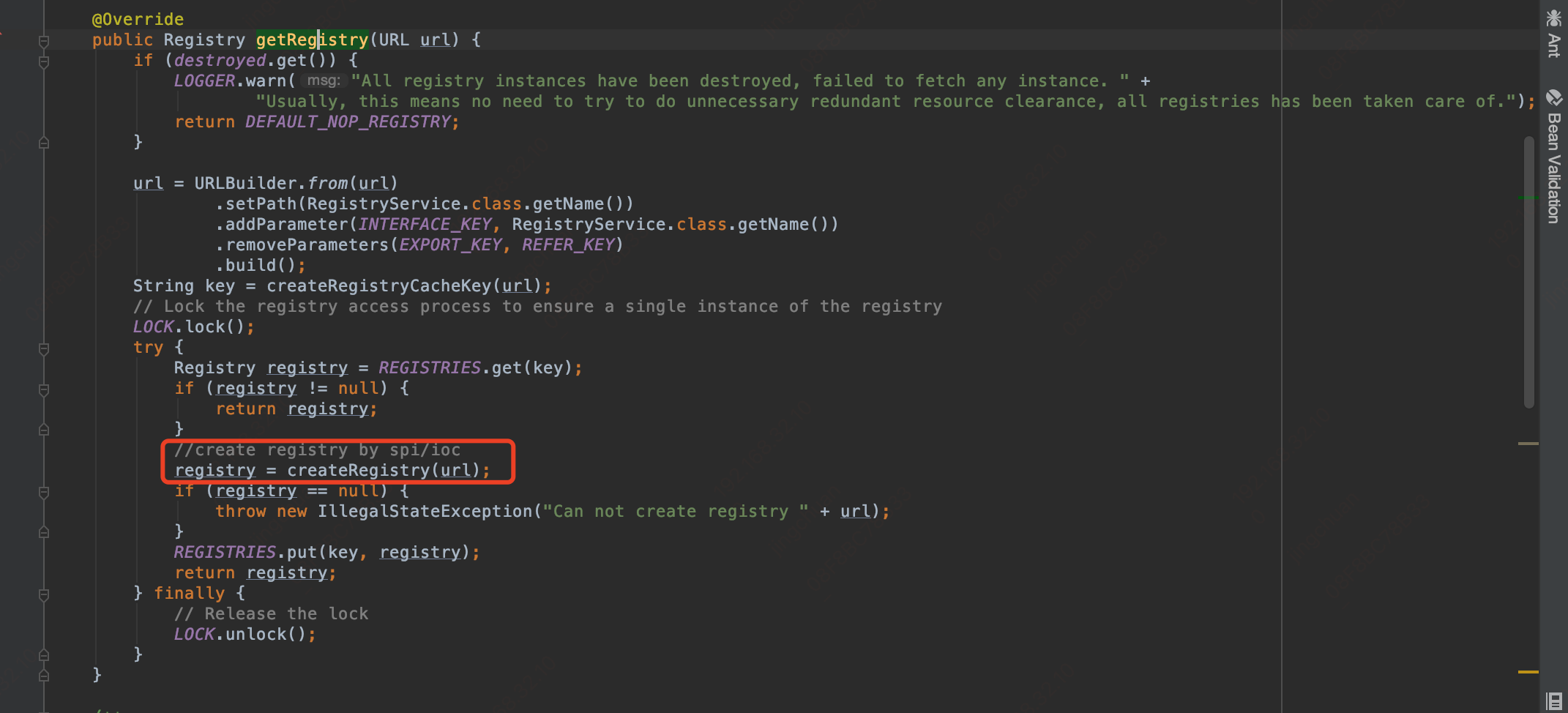
Task: Click the 'createRegistry' method call
Action: click(358, 470)
